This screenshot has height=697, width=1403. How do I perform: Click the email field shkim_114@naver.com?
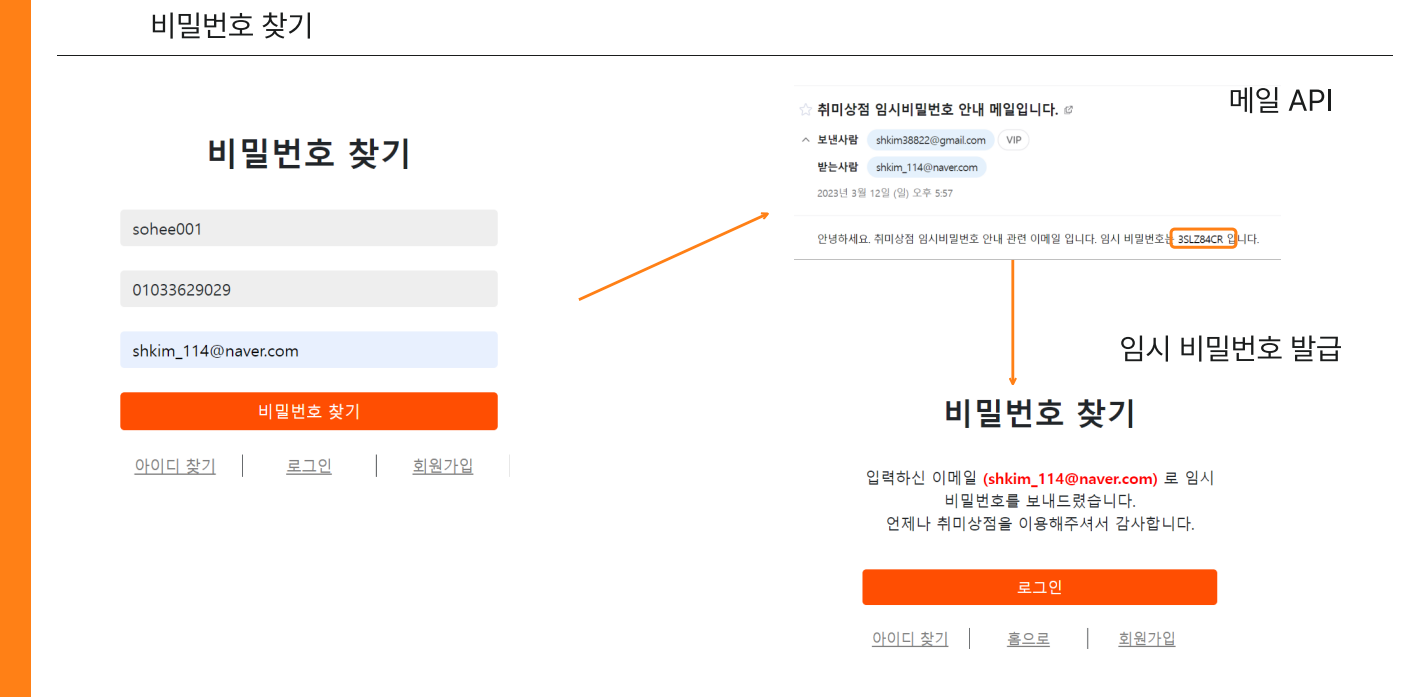click(308, 350)
